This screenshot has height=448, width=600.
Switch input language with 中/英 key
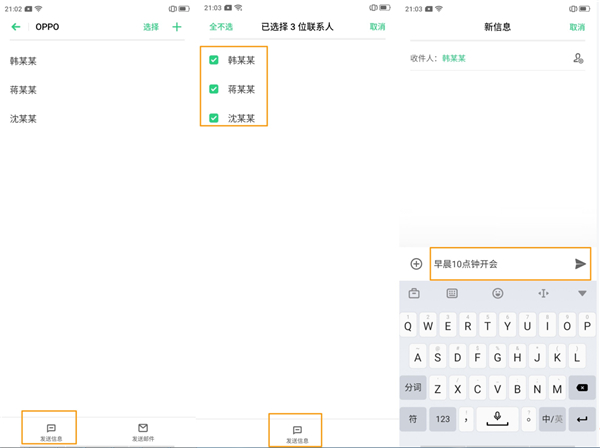pyautogui.click(x=551, y=417)
